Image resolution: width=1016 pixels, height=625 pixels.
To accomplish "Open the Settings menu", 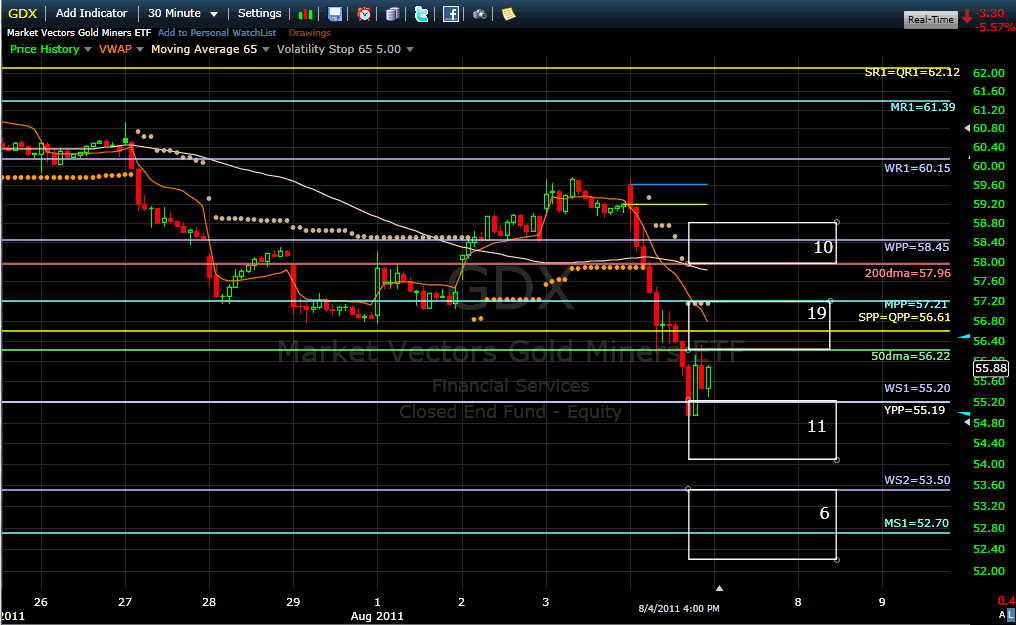I will coord(259,13).
